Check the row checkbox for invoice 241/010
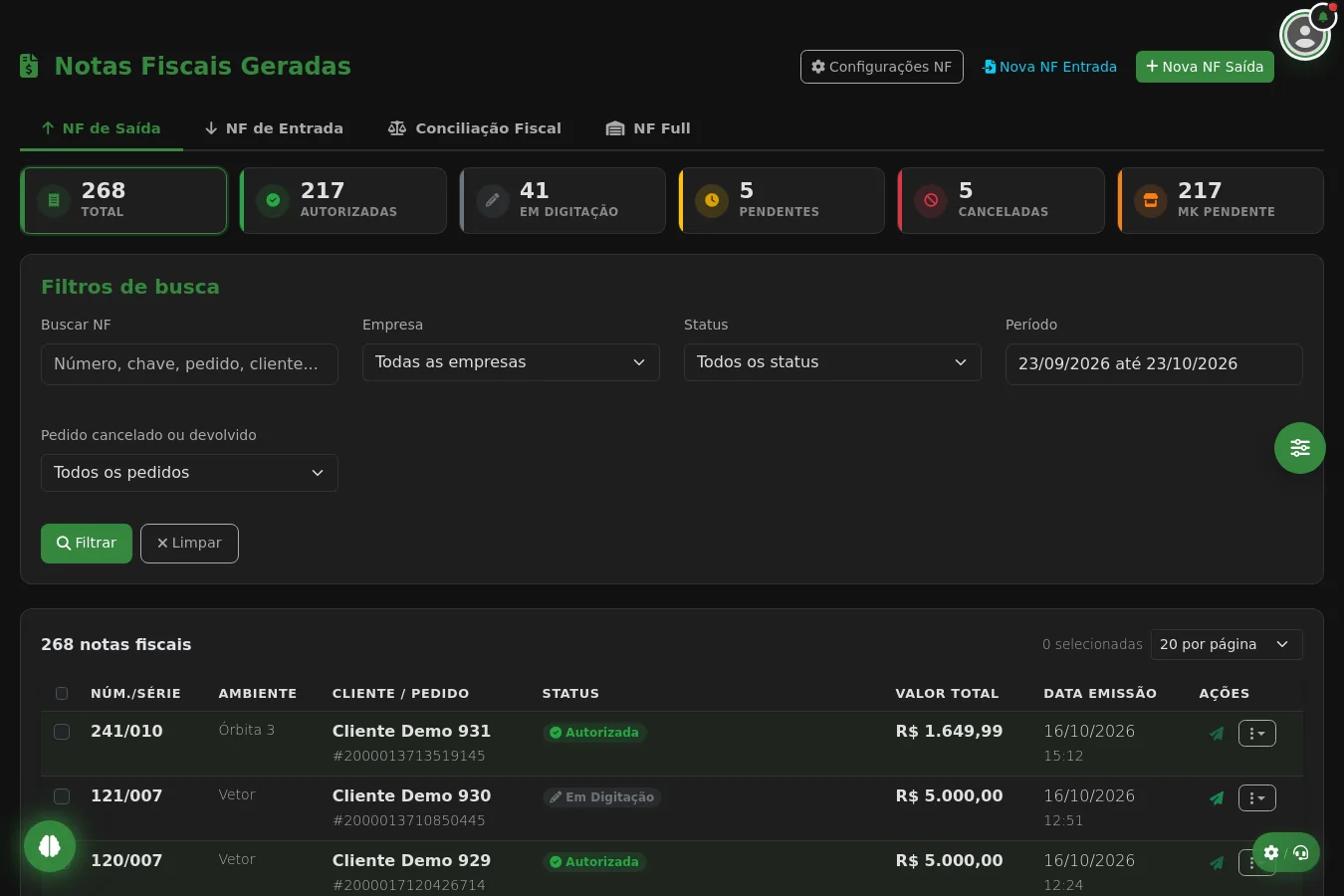Image resolution: width=1344 pixels, height=896 pixels. tap(62, 732)
